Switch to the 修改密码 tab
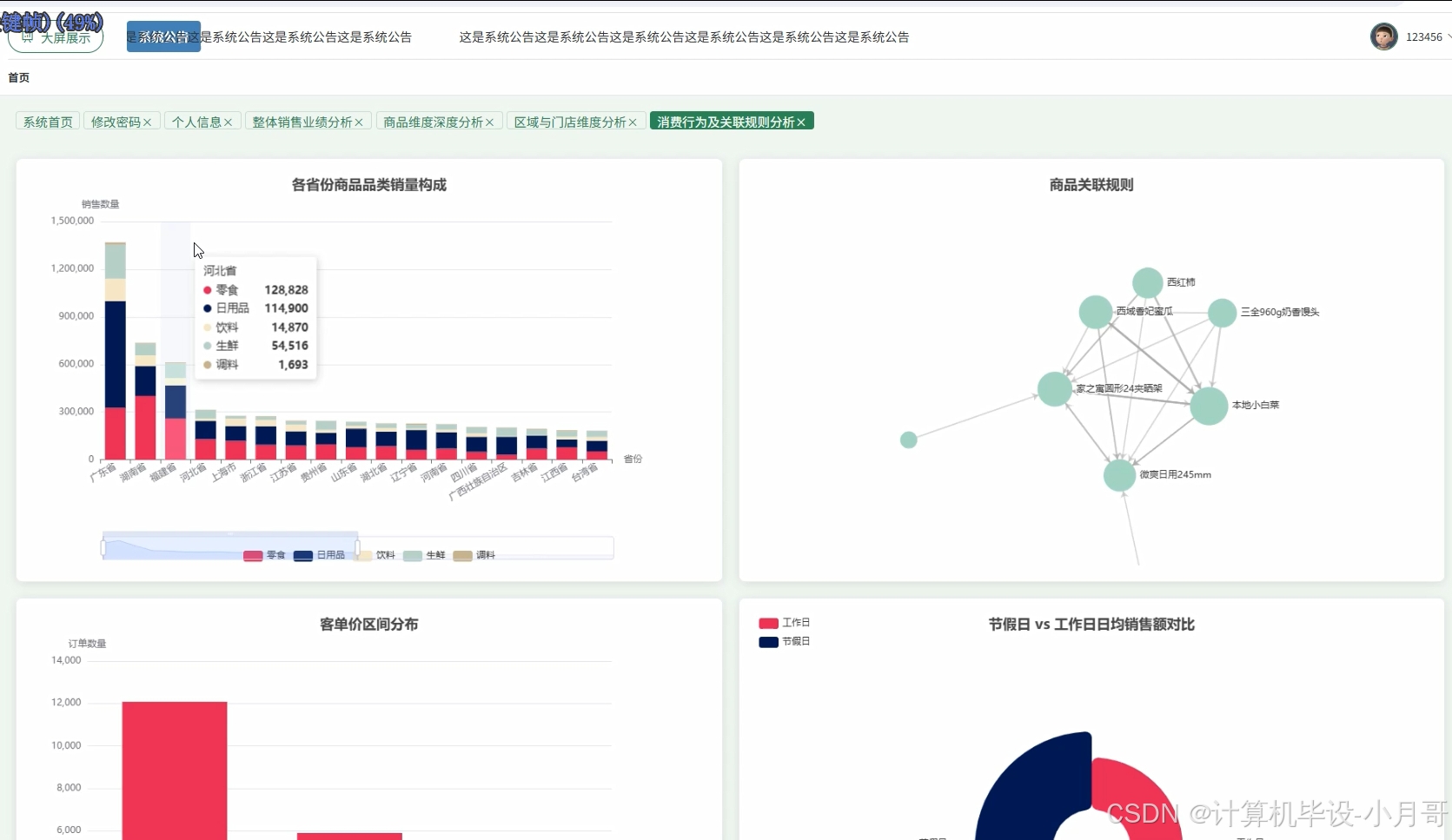Screen dimensions: 1452x840 click(x=116, y=122)
